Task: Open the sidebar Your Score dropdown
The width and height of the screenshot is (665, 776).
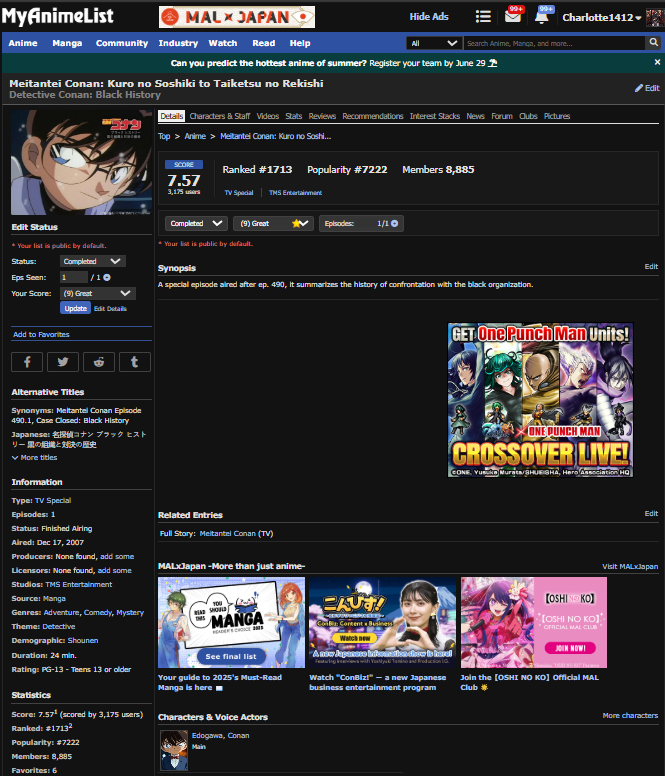Action: click(x=97, y=293)
